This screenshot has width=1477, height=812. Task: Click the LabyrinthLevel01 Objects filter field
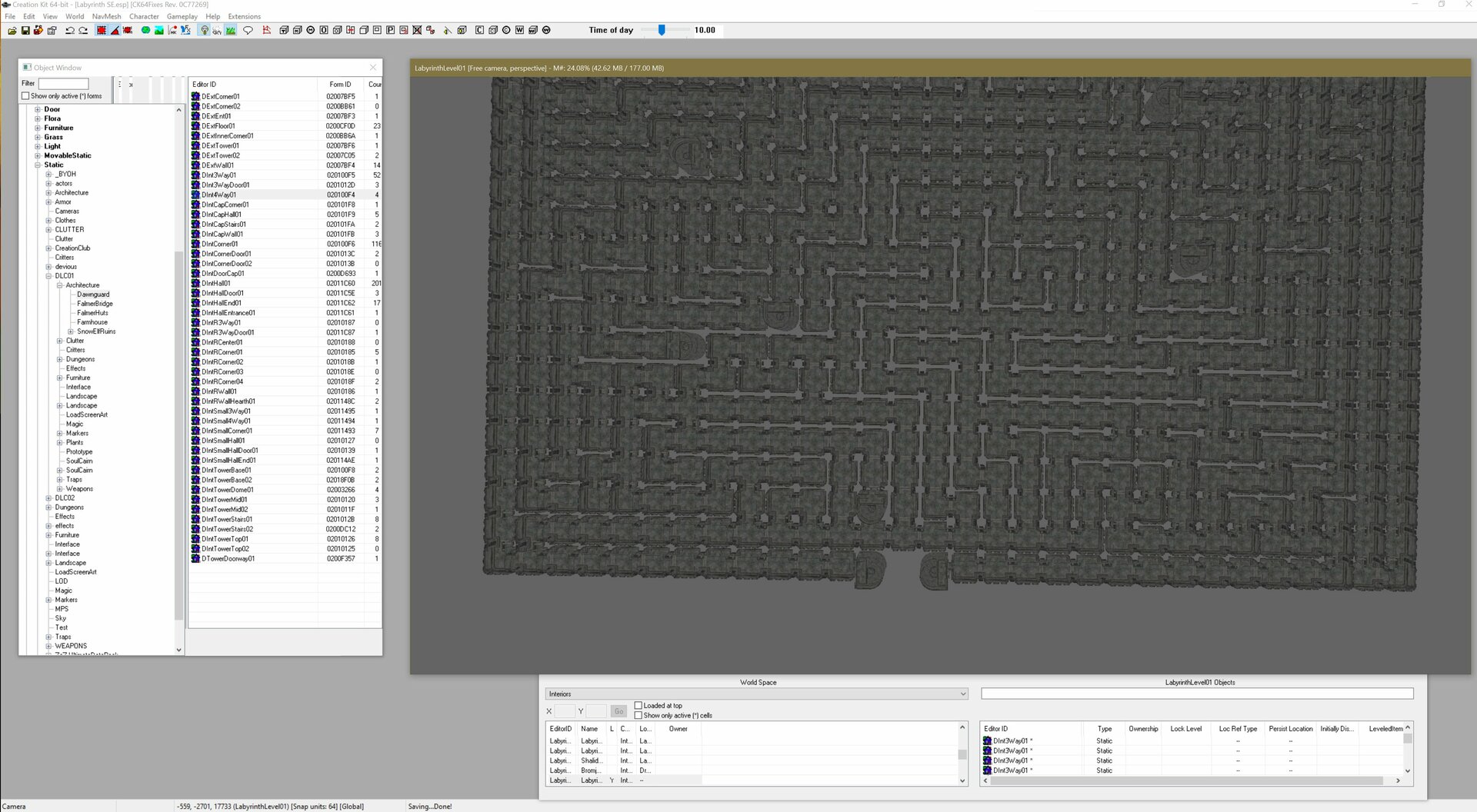1197,694
